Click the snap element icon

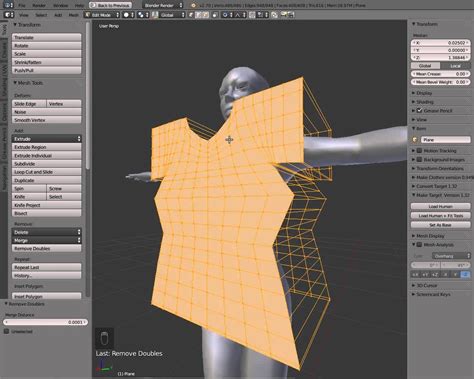pos(263,15)
